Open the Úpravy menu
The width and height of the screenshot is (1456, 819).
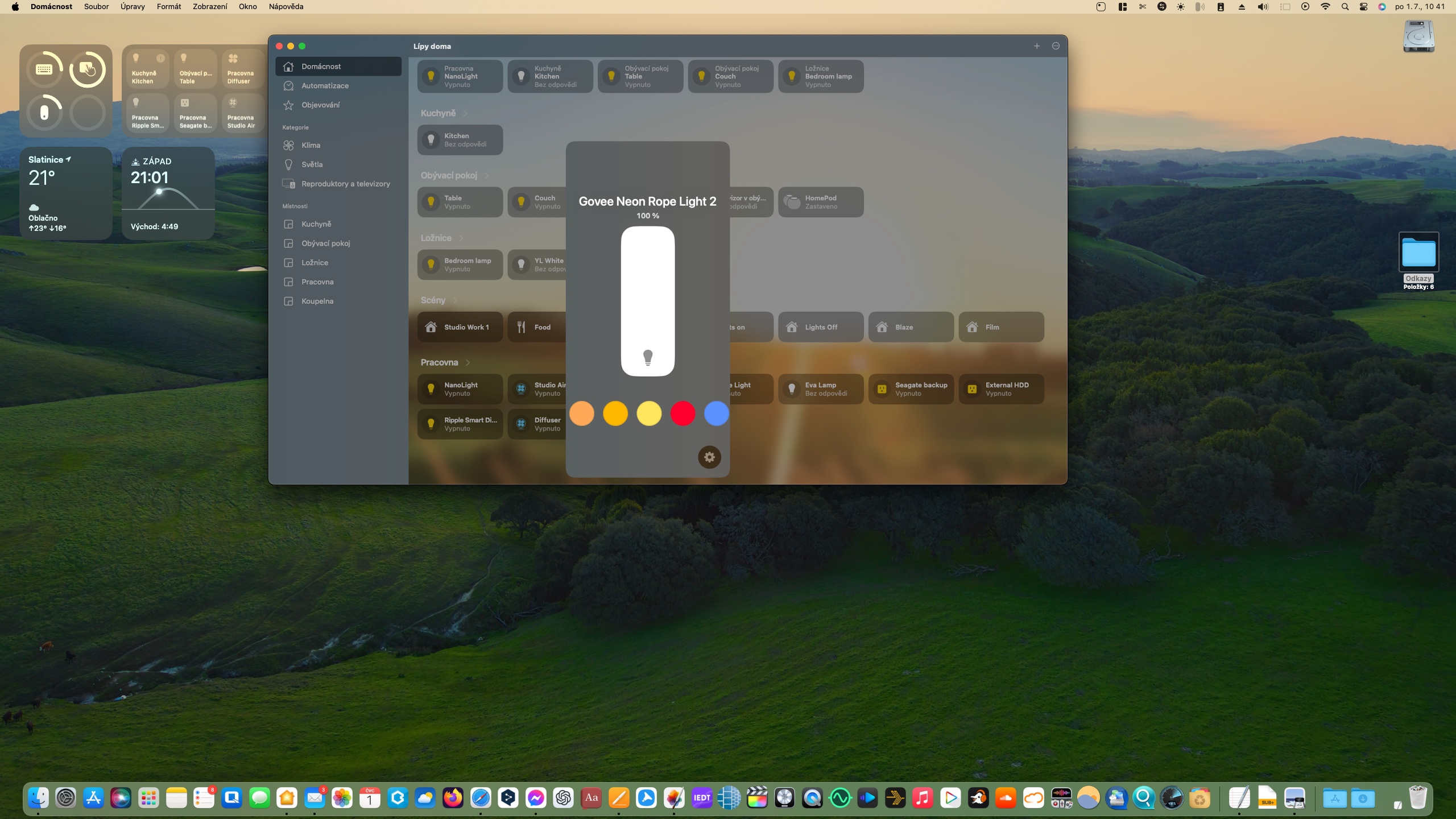coord(132,7)
